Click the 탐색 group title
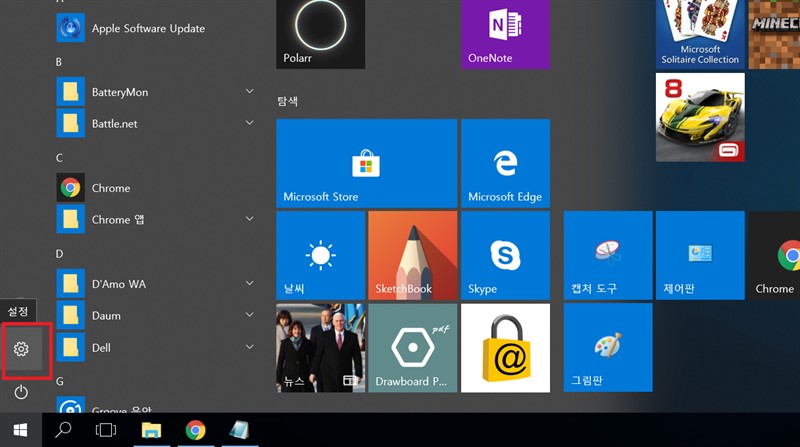 (x=287, y=101)
